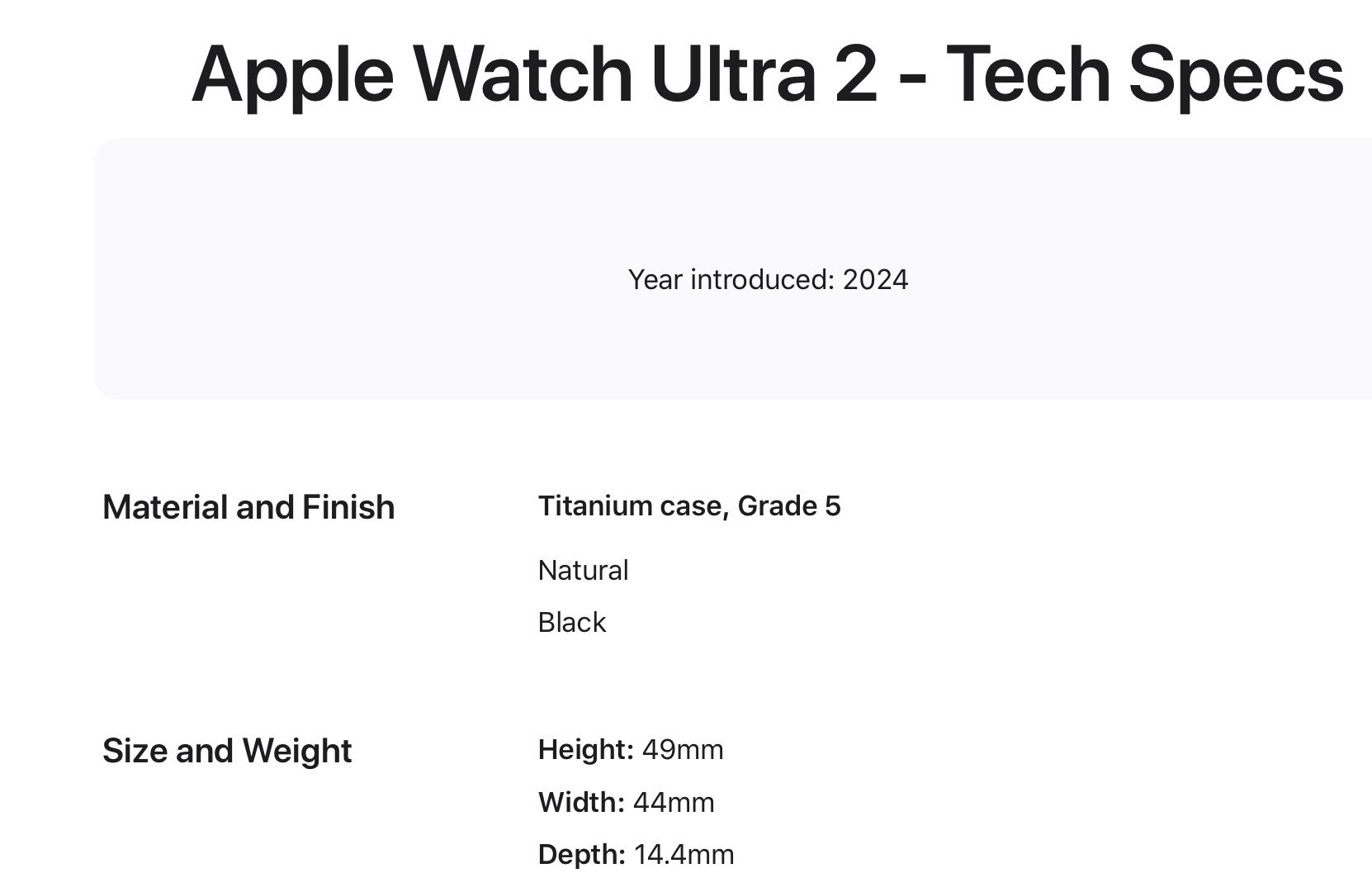Click the words Tech Specs in the heading

[1144, 74]
